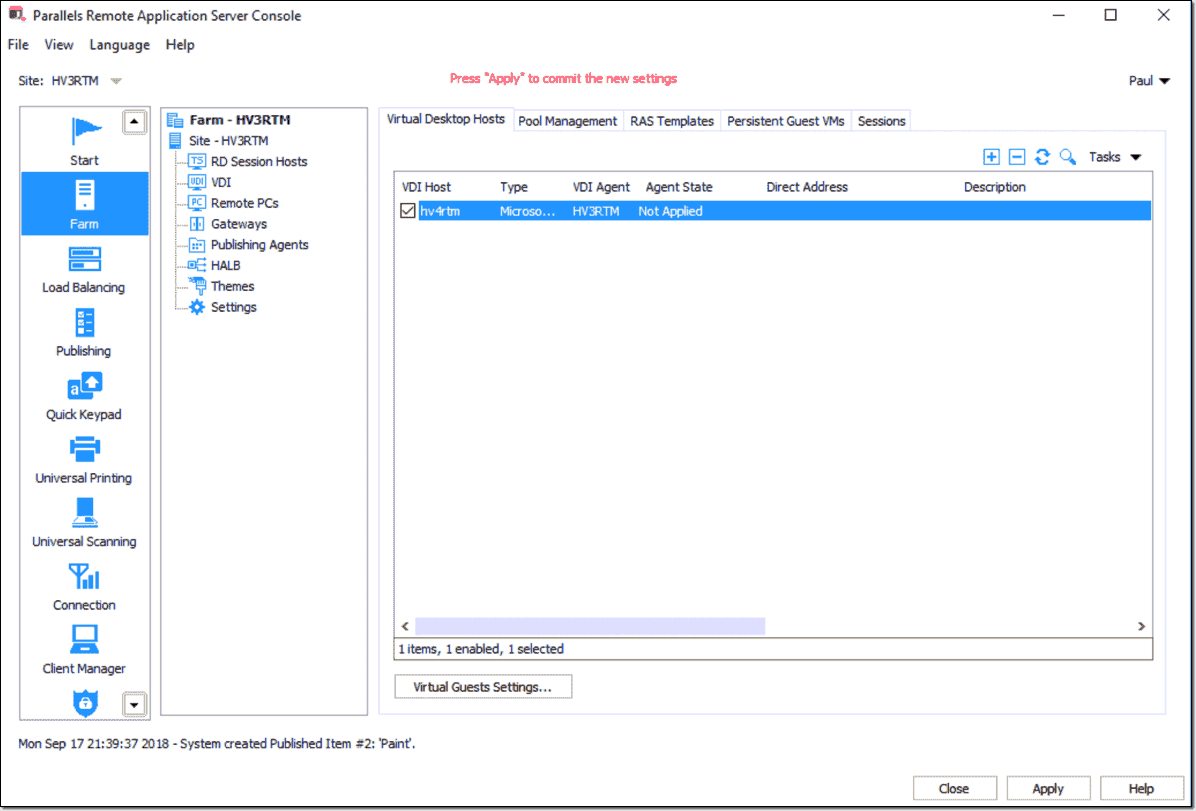Sort by the Description column header

click(995, 187)
